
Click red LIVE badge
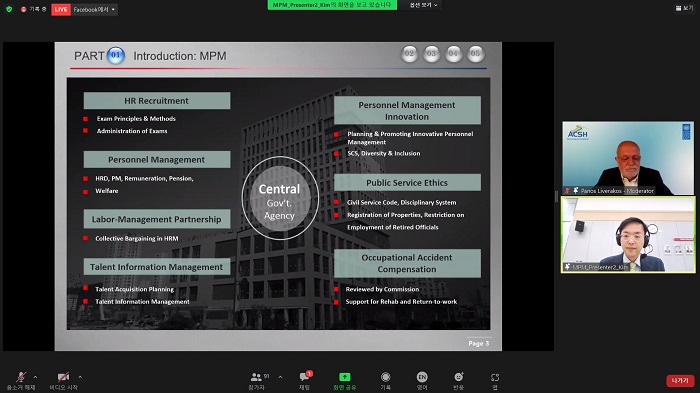(61, 9)
